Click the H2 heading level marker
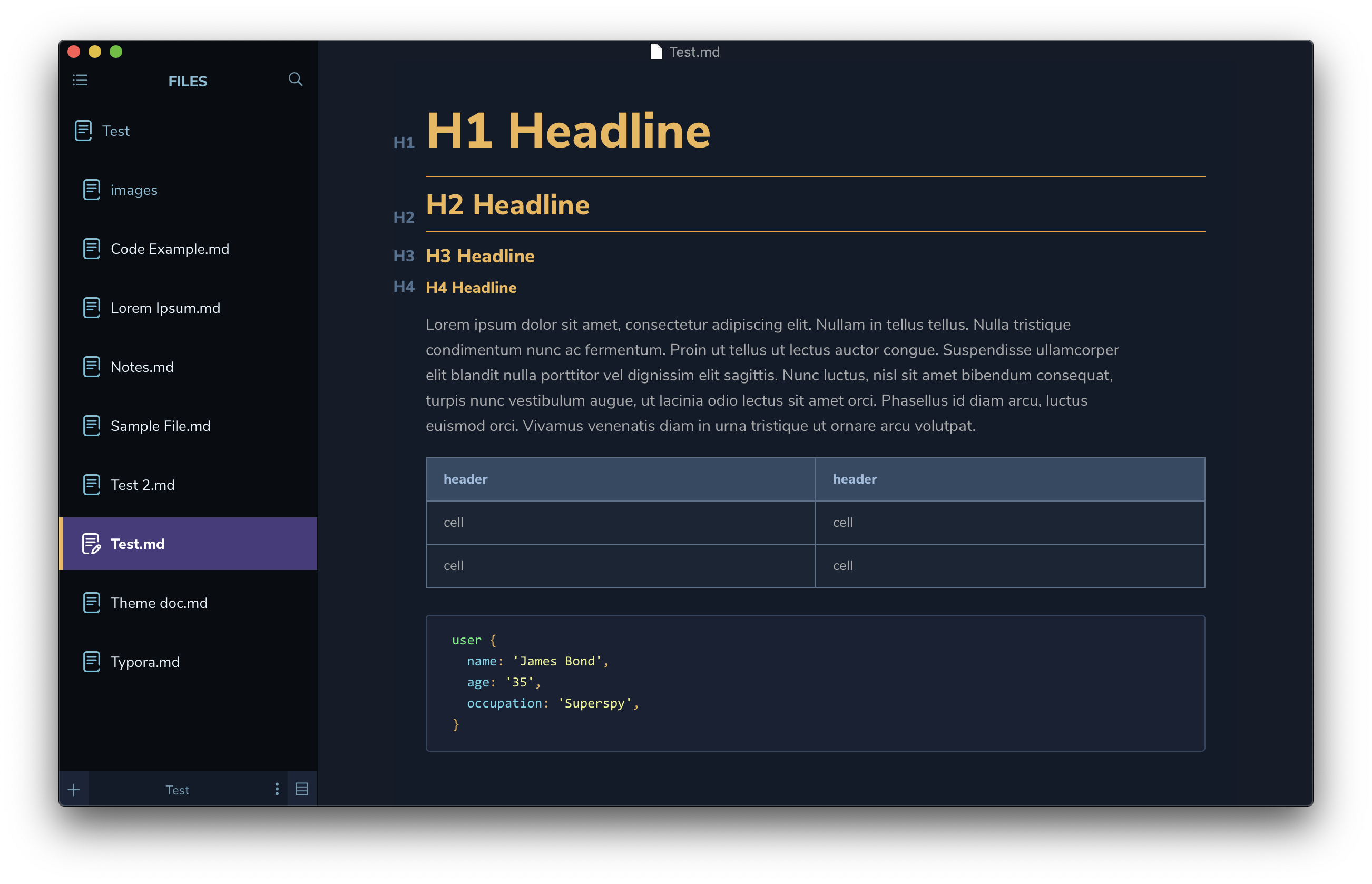The image size is (1372, 884). 404,217
